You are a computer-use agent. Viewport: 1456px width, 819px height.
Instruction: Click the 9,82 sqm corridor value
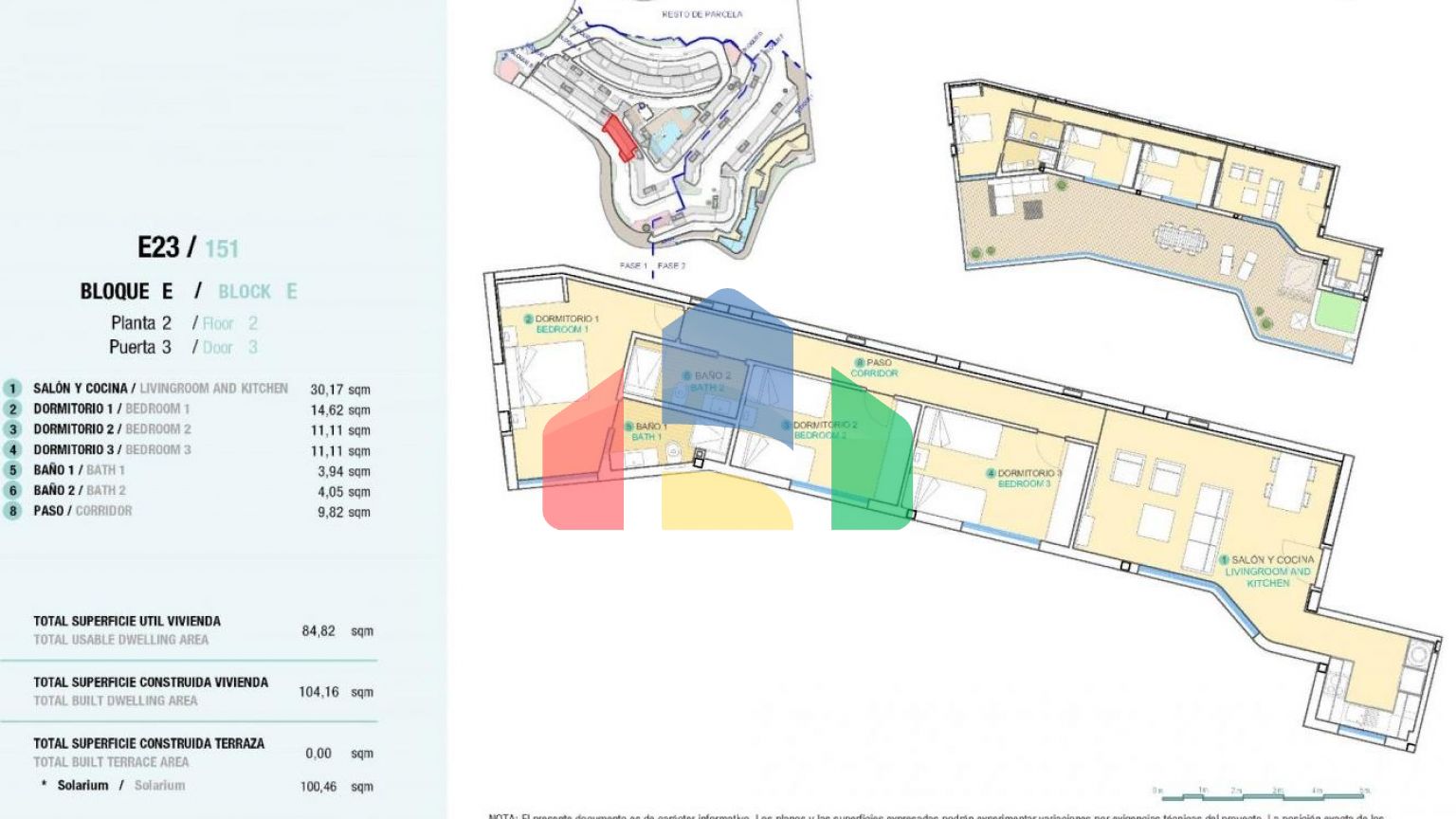coord(344,512)
